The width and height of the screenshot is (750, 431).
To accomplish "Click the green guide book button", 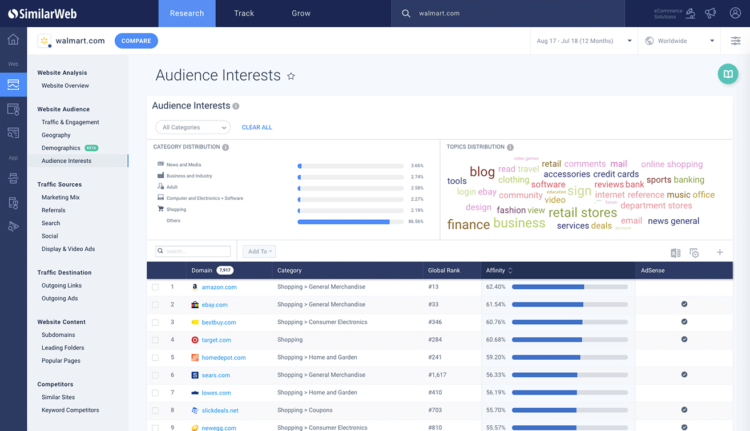I will [x=728, y=74].
